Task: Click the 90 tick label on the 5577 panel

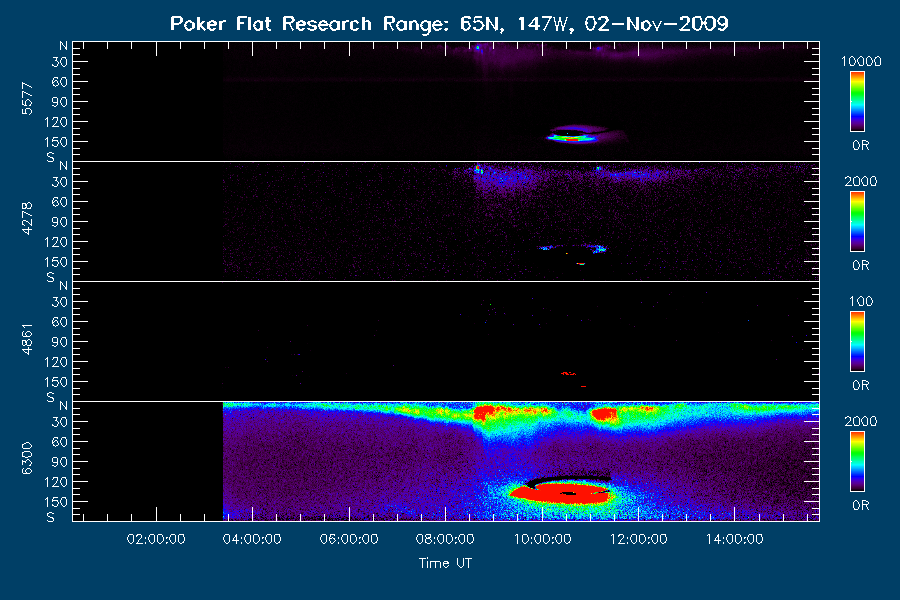Action: (60, 102)
